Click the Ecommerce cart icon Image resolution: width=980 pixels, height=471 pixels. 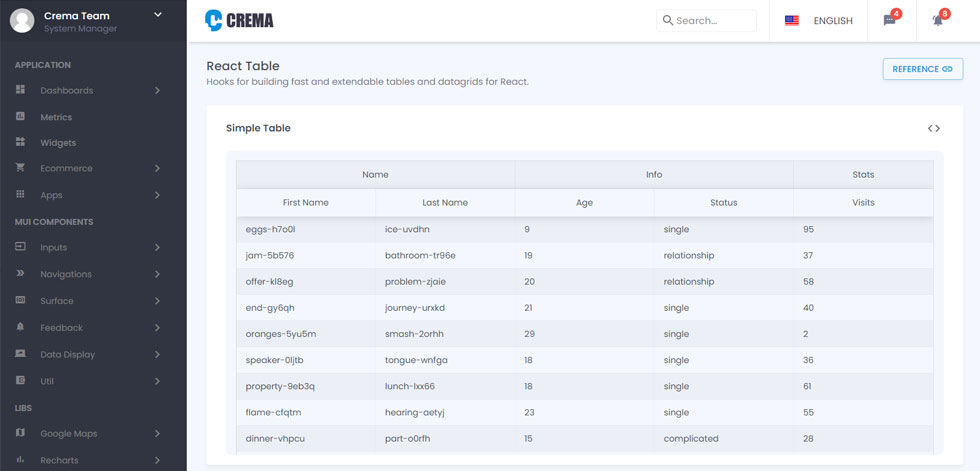21,168
